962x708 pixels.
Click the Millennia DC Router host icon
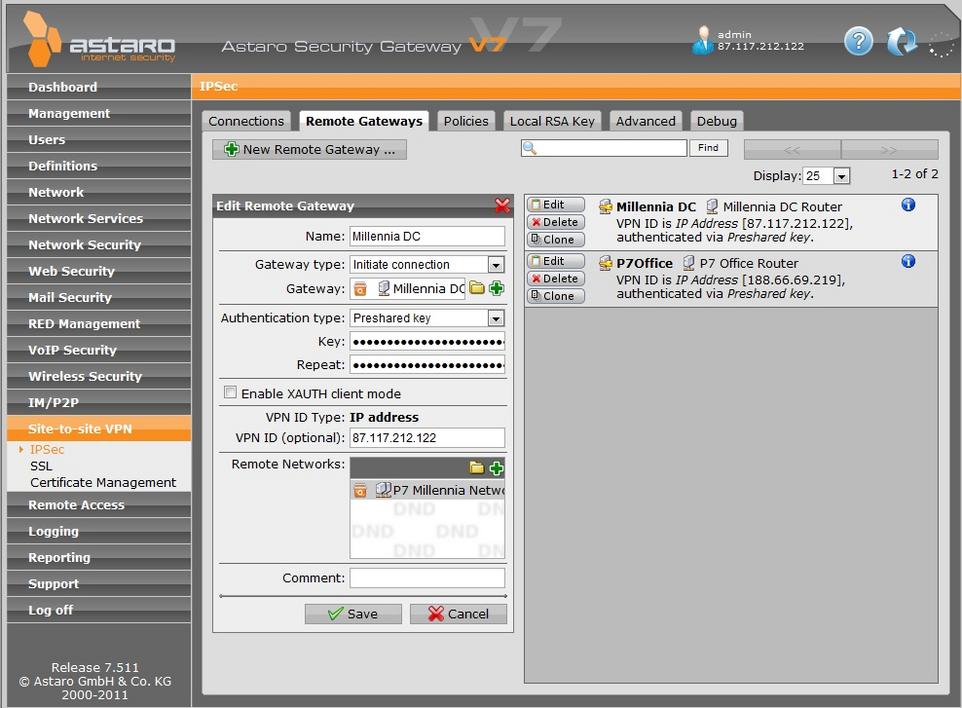coord(712,207)
